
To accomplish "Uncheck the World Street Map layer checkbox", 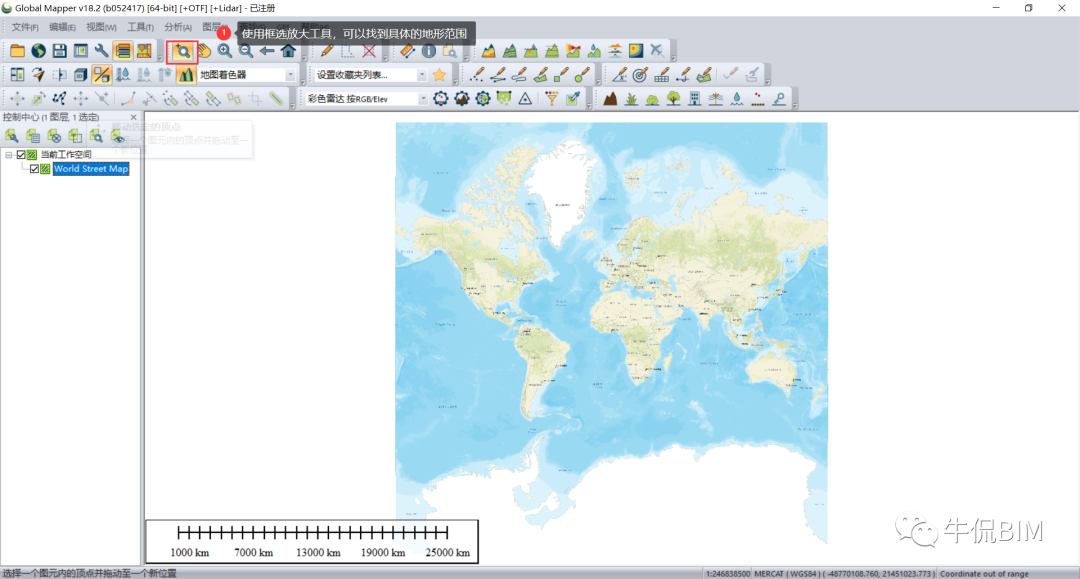I will pyautogui.click(x=34, y=169).
